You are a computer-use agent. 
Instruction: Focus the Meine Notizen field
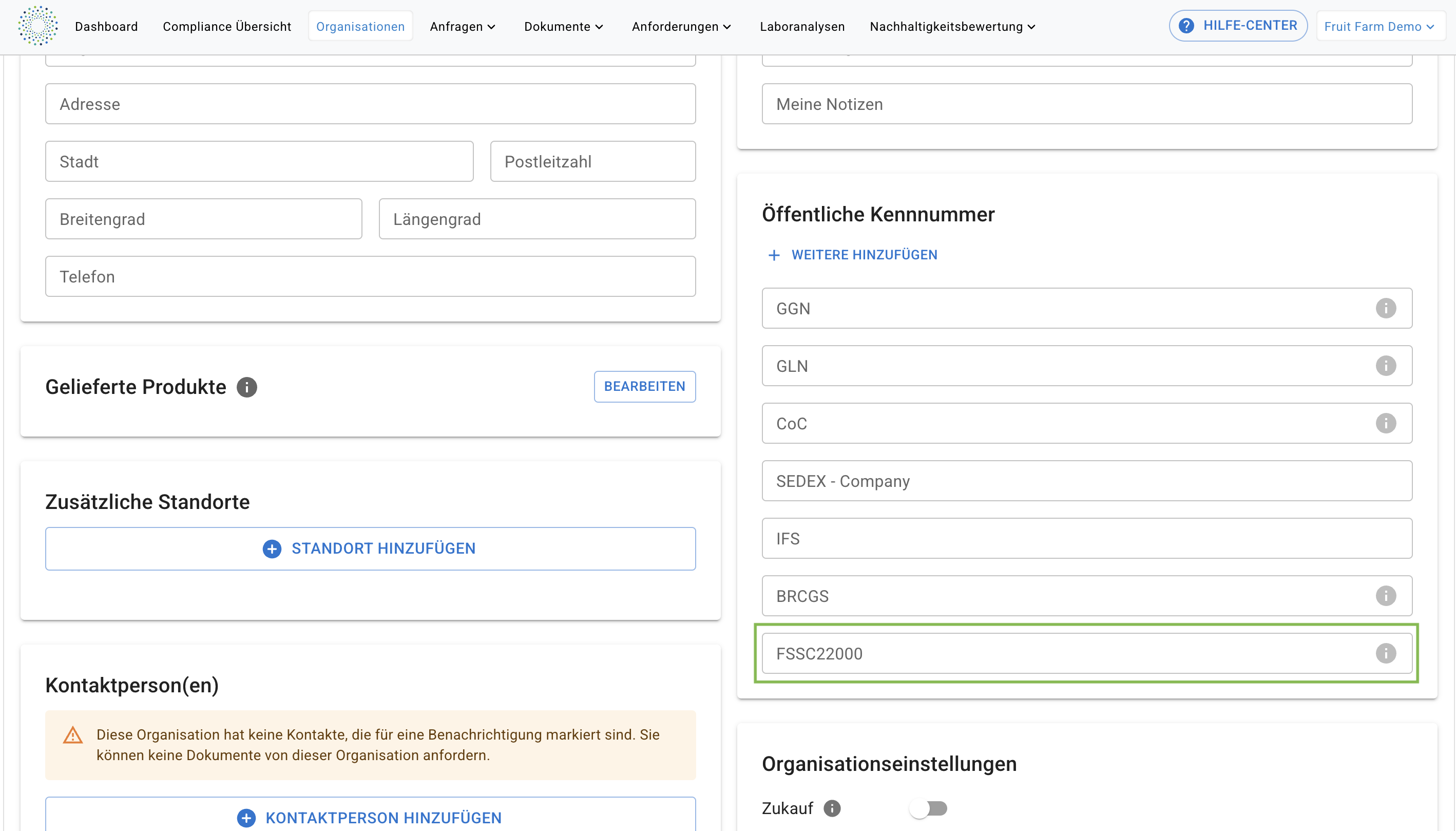point(1087,104)
